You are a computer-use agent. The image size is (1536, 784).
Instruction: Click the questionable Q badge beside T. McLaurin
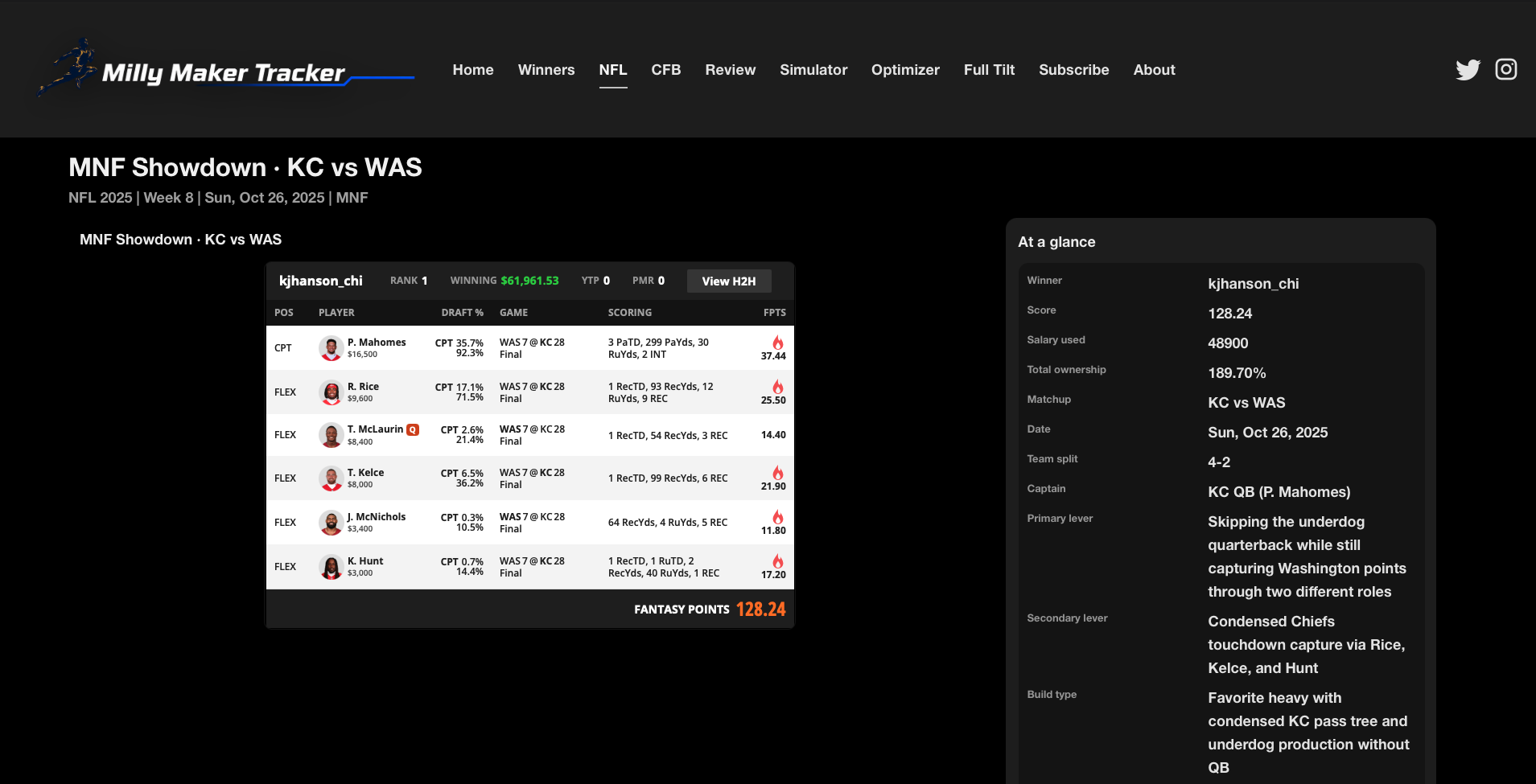(413, 429)
